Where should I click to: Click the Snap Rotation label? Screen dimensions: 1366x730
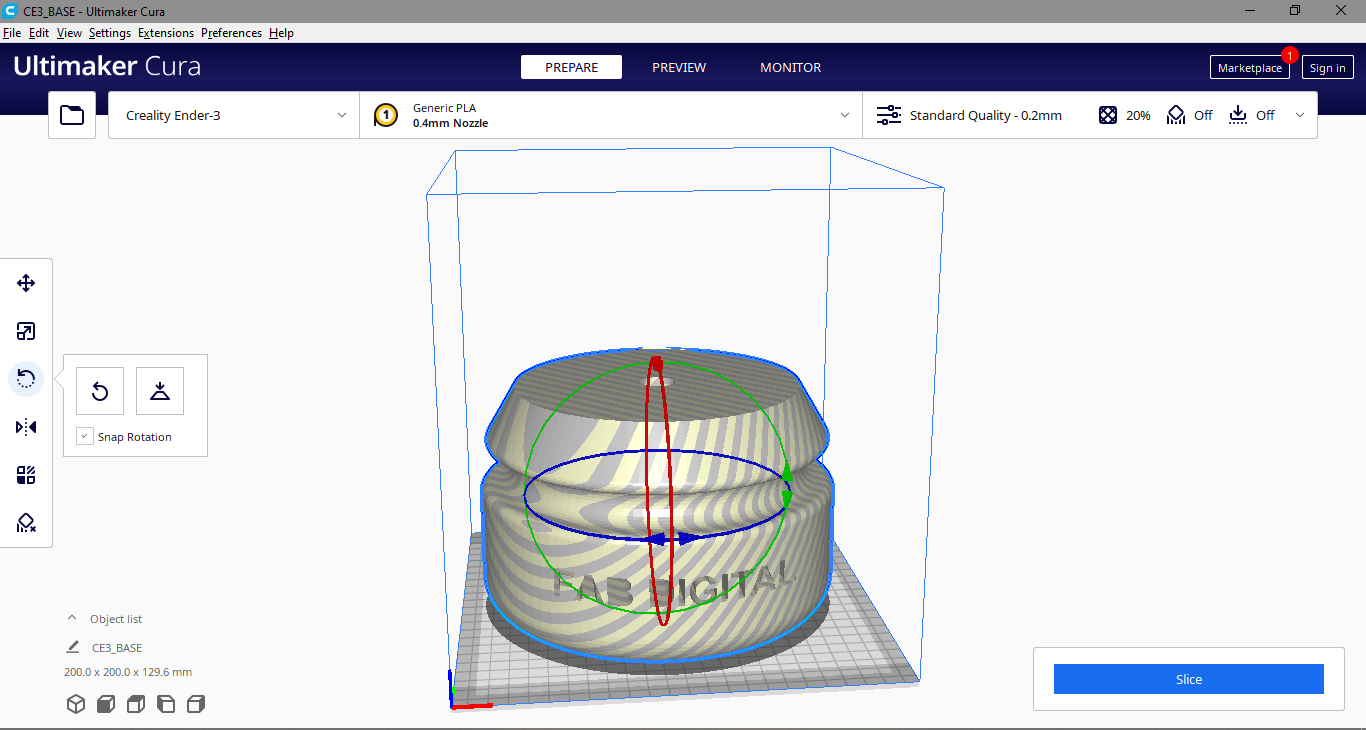click(135, 437)
